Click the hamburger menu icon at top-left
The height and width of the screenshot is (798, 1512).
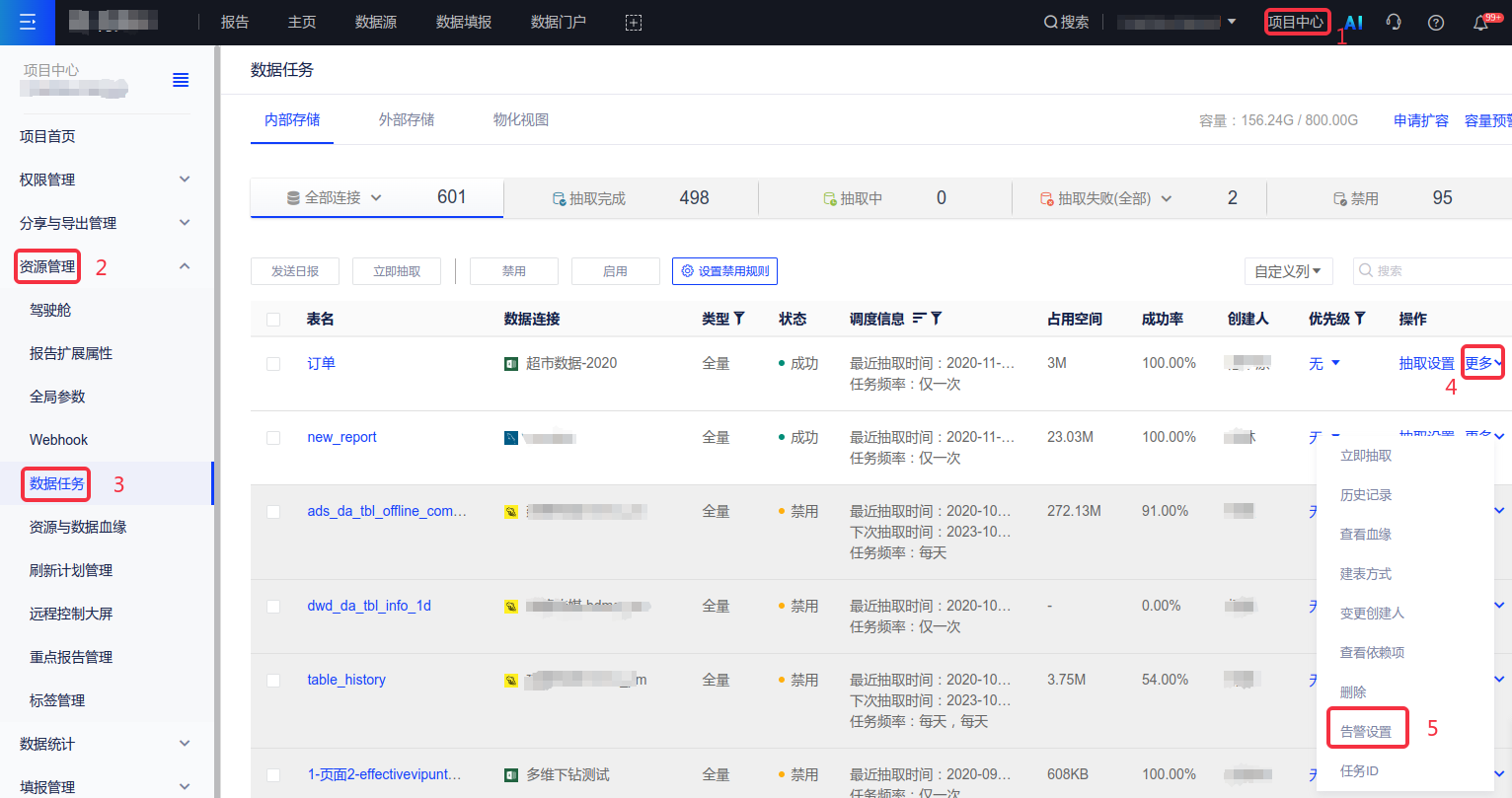(28, 22)
